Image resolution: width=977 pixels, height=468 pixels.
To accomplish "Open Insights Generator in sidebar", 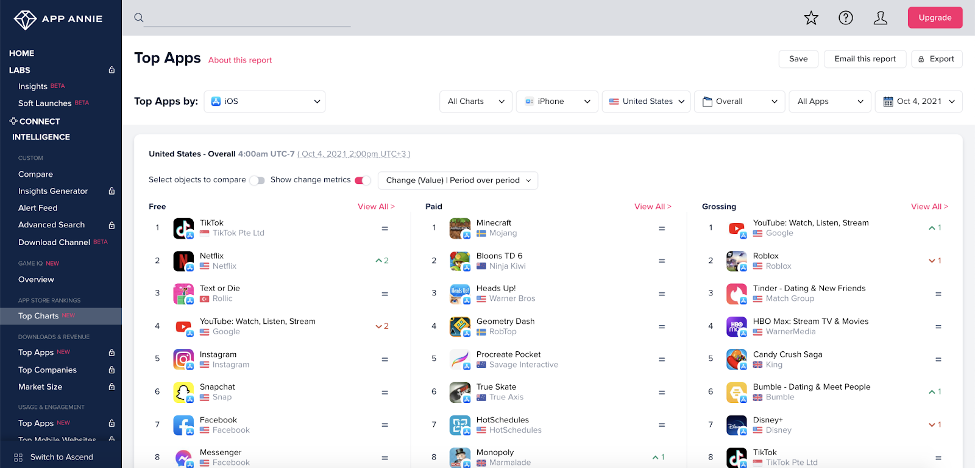I will point(53,191).
